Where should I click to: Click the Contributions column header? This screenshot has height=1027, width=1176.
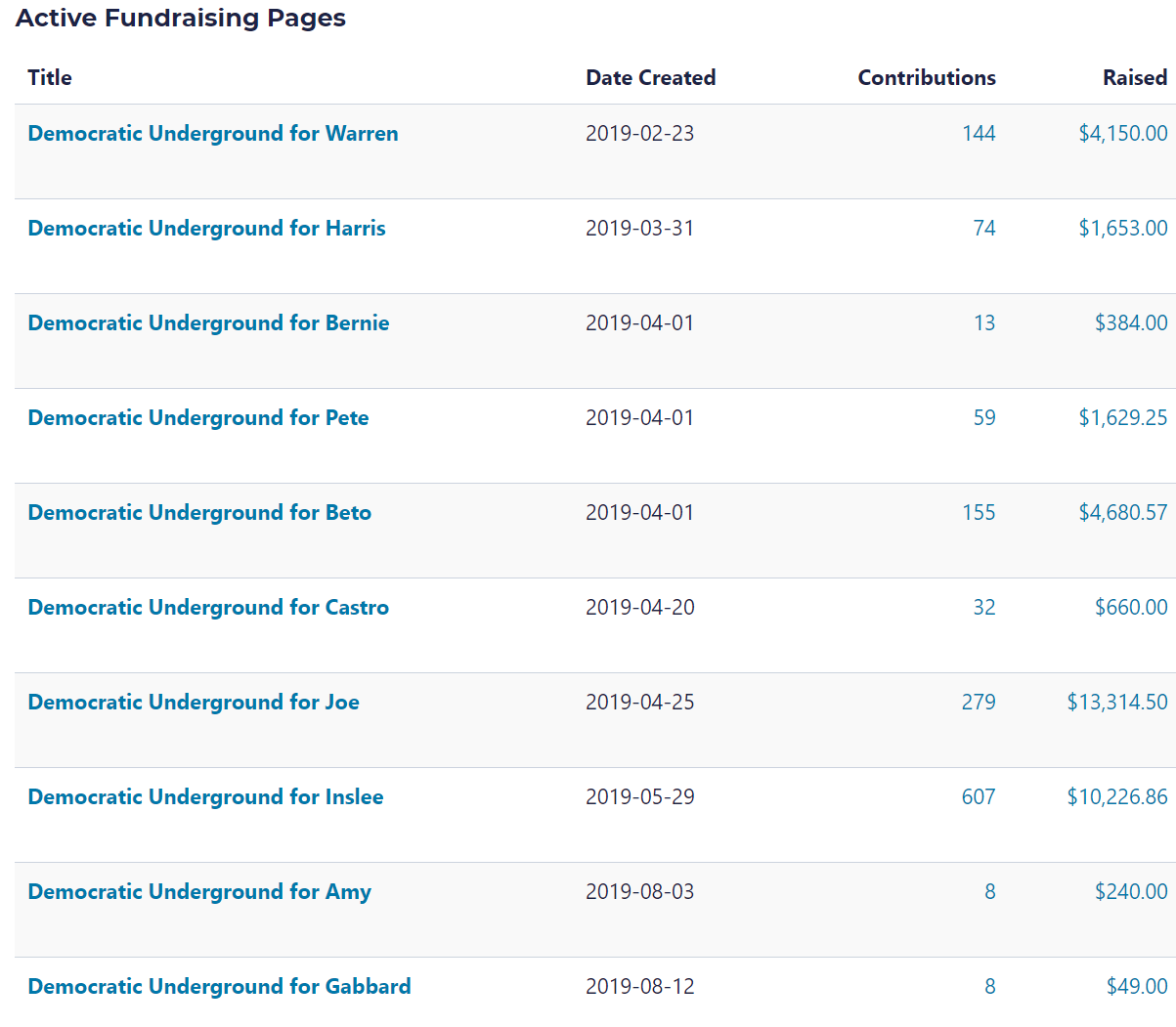926,78
